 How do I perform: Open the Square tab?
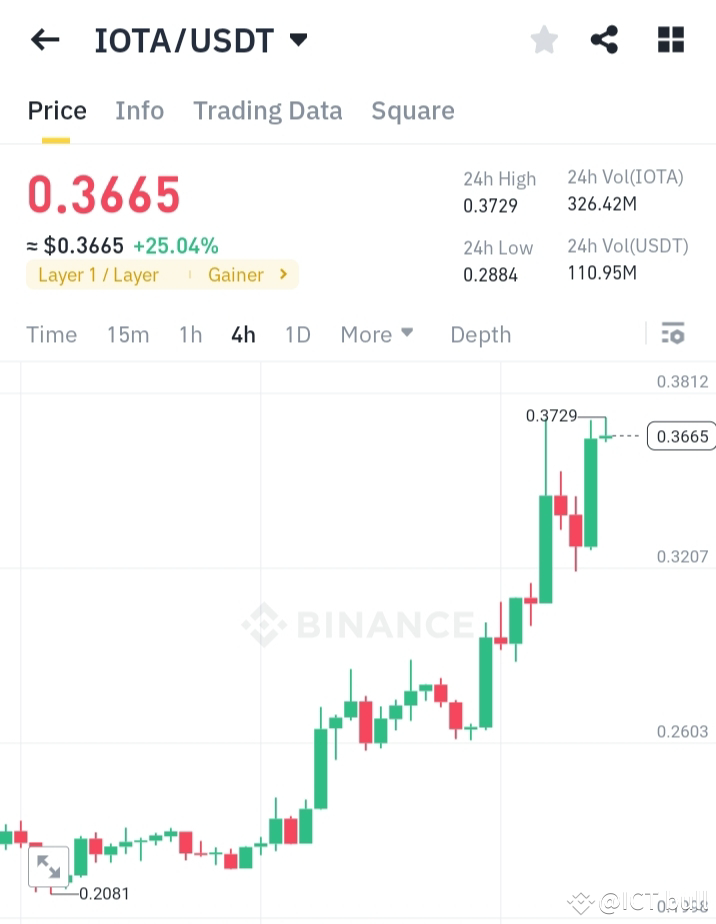(x=413, y=111)
